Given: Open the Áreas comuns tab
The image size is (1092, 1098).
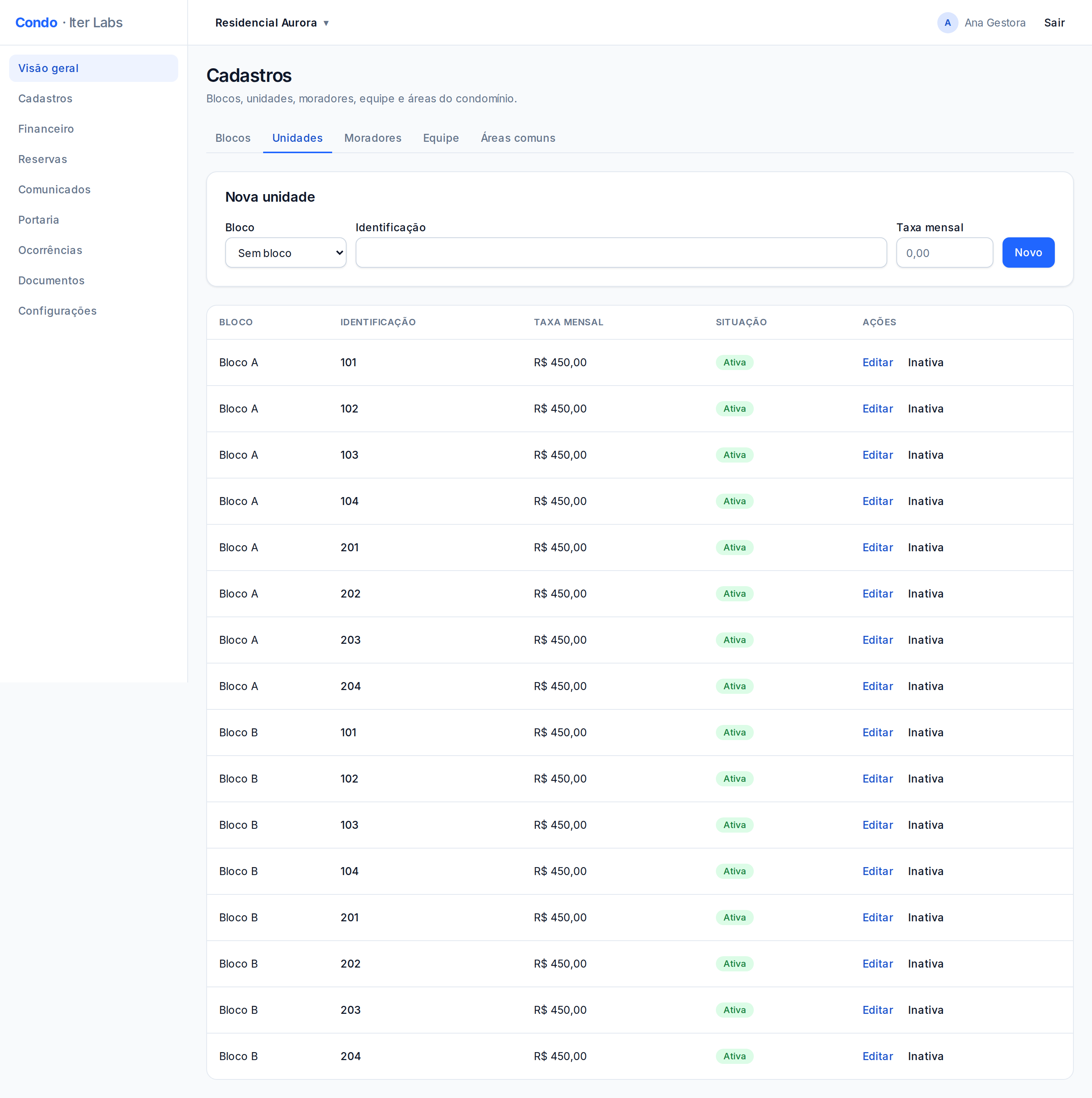Looking at the screenshot, I should pyautogui.click(x=518, y=138).
